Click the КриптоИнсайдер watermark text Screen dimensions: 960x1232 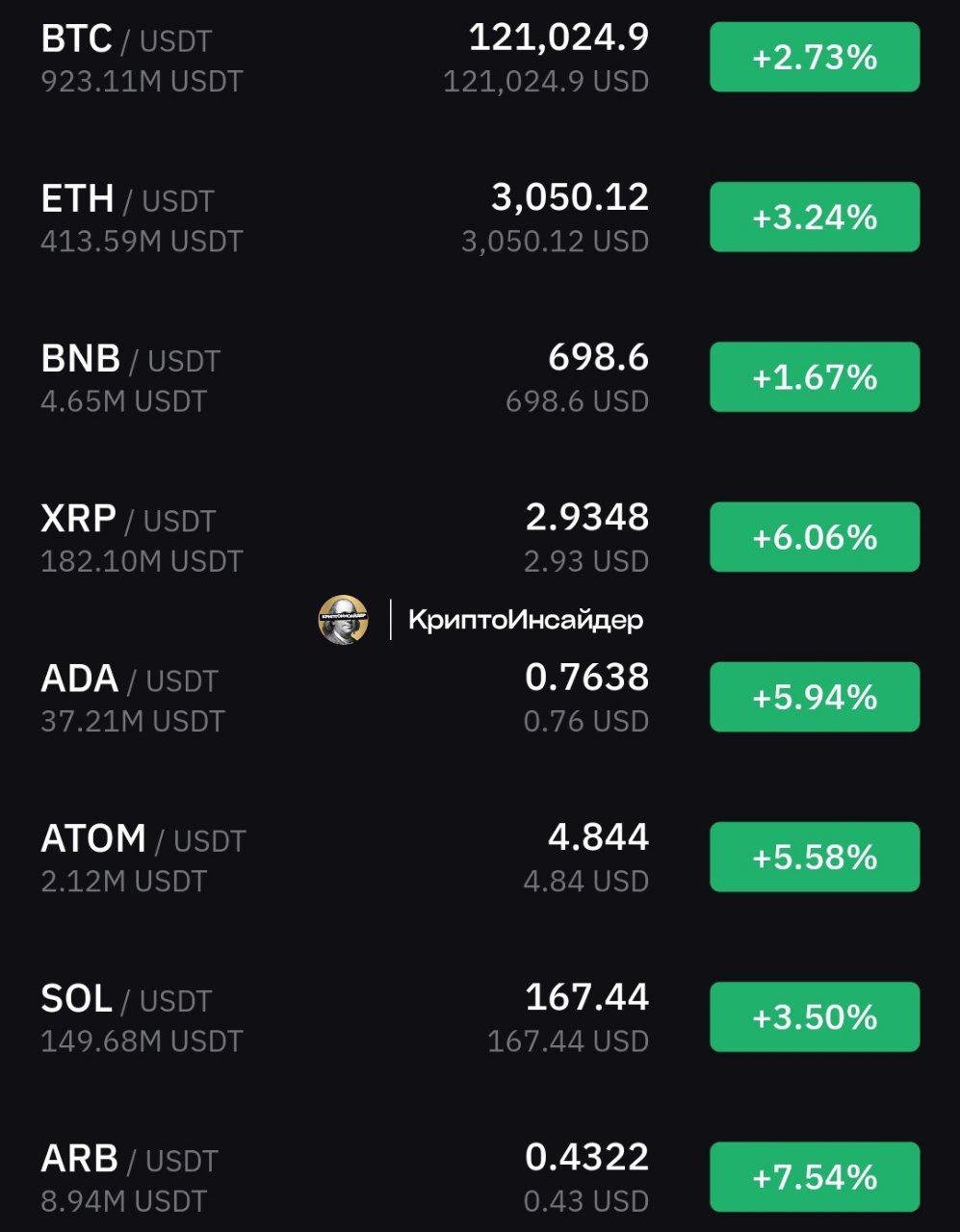click(x=526, y=620)
